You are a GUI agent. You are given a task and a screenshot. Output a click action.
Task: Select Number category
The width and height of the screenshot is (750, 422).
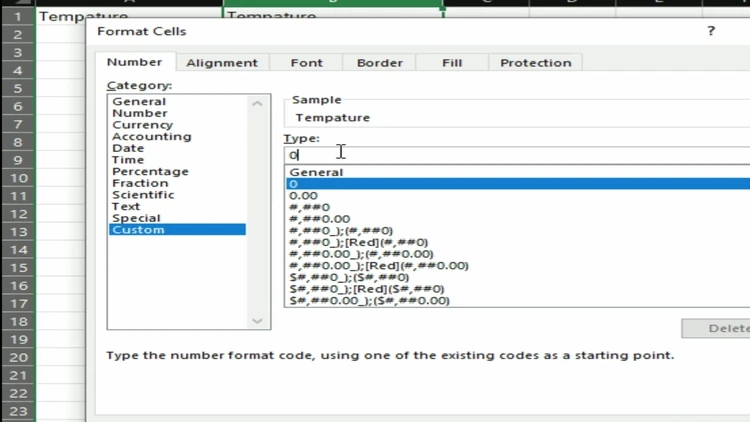[x=177, y=113]
